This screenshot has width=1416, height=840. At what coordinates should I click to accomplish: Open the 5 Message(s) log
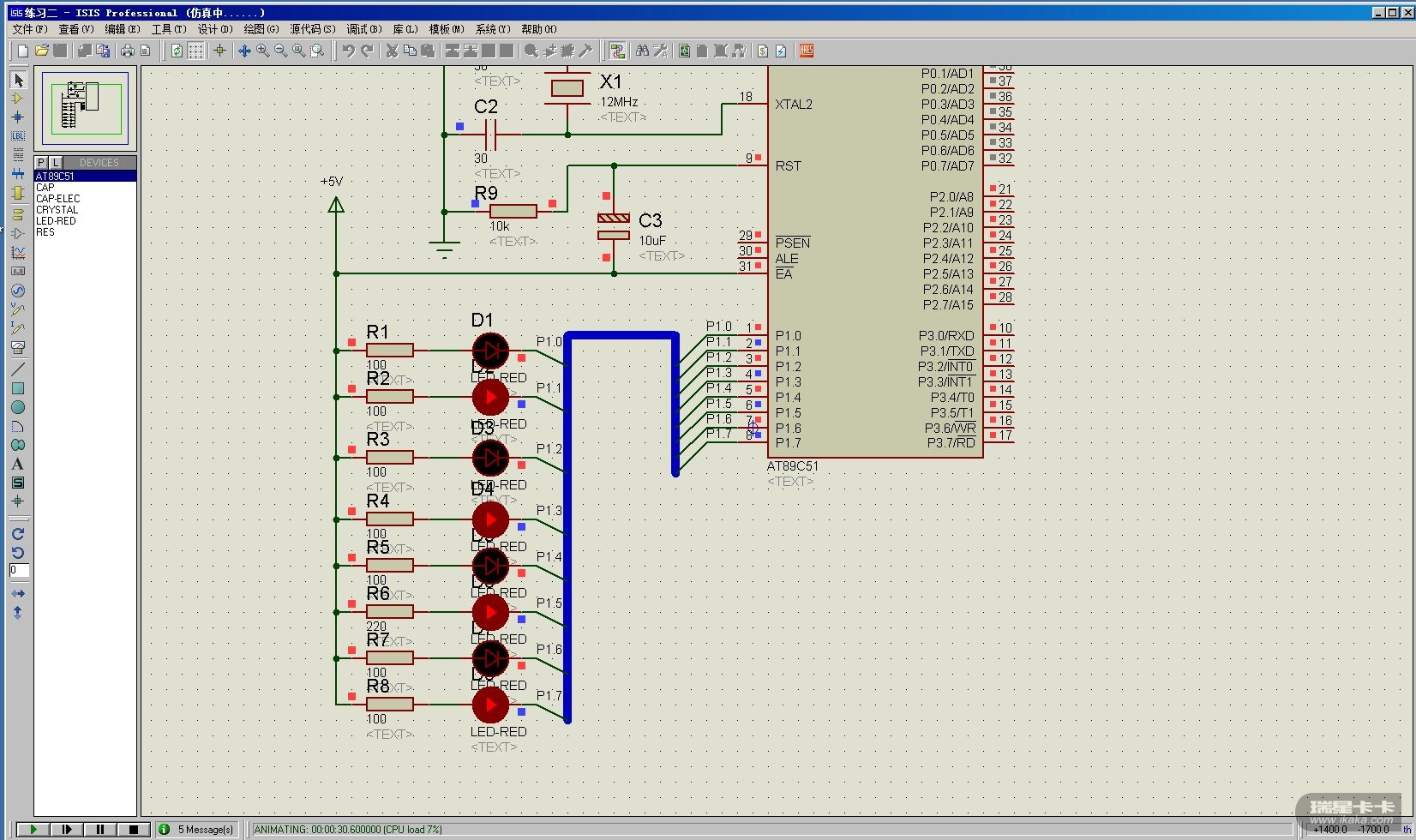197,829
